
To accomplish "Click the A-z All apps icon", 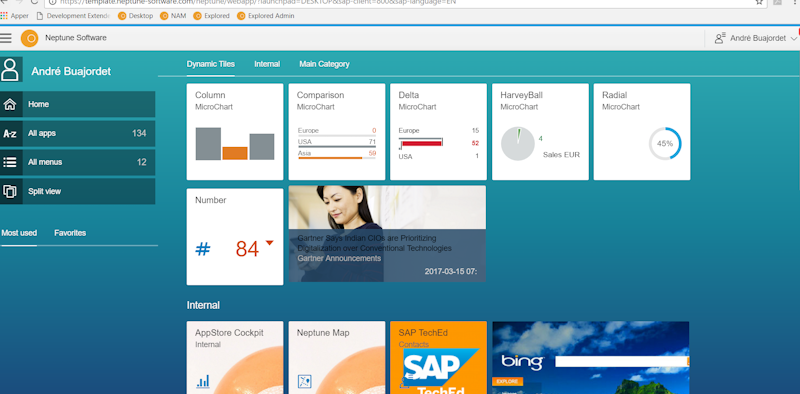I will [x=10, y=134].
